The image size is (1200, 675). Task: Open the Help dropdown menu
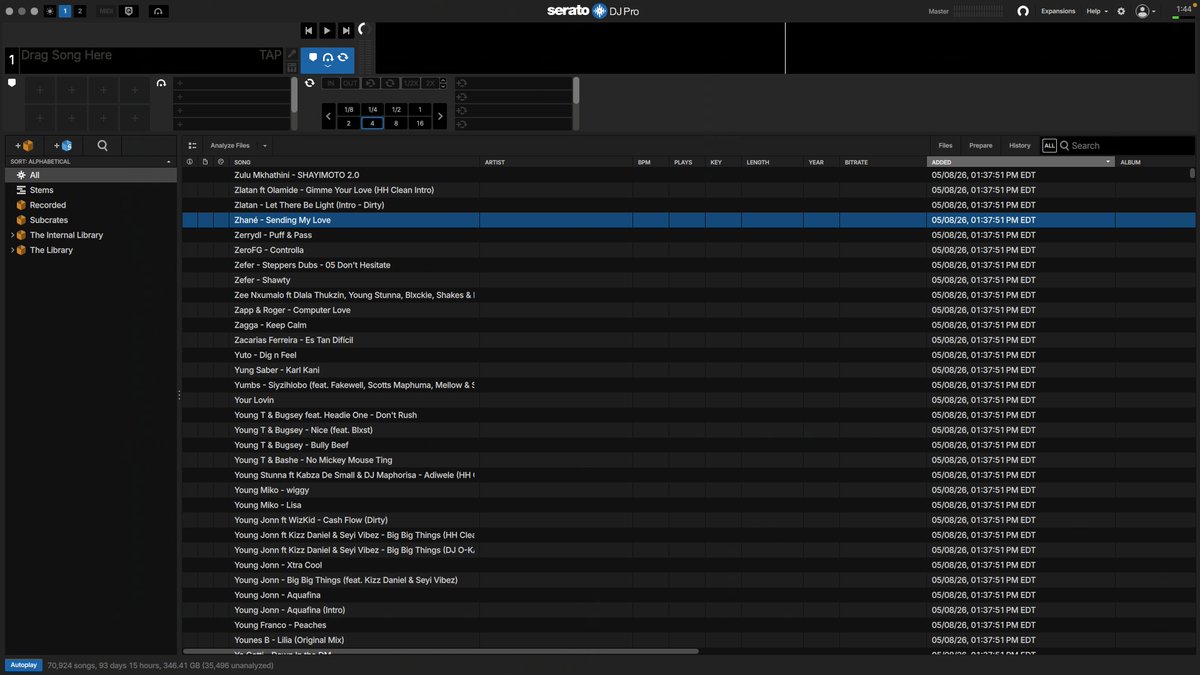[1097, 11]
